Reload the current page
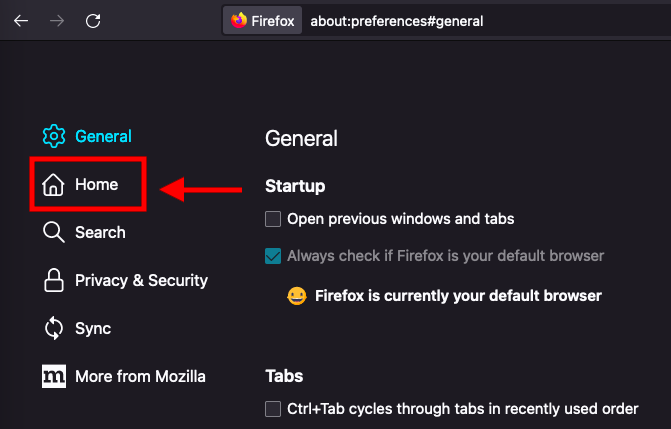 pyautogui.click(x=93, y=20)
